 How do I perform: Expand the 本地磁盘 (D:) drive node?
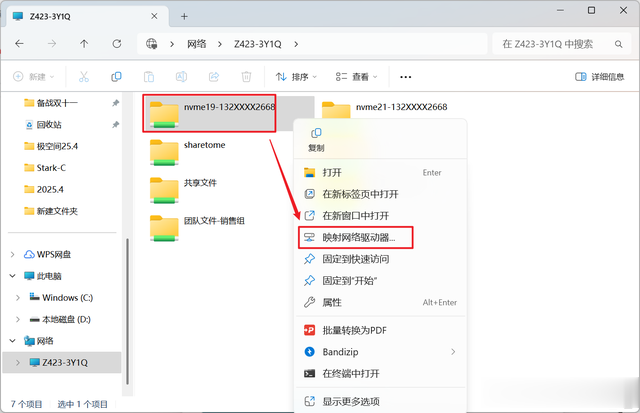(x=18, y=320)
